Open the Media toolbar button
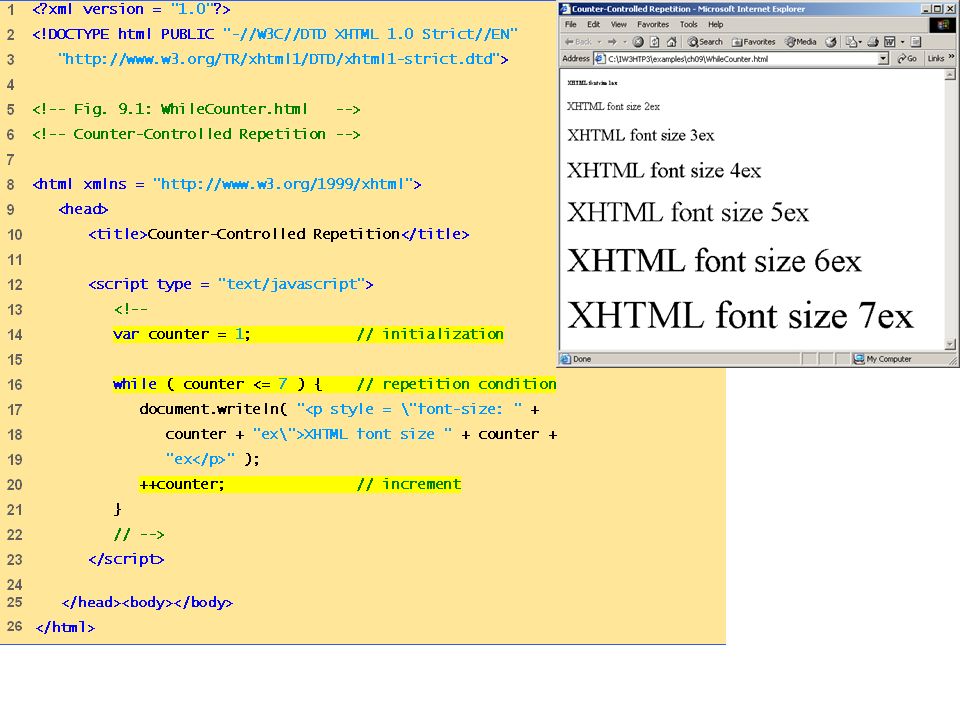The image size is (960, 720). pos(801,42)
